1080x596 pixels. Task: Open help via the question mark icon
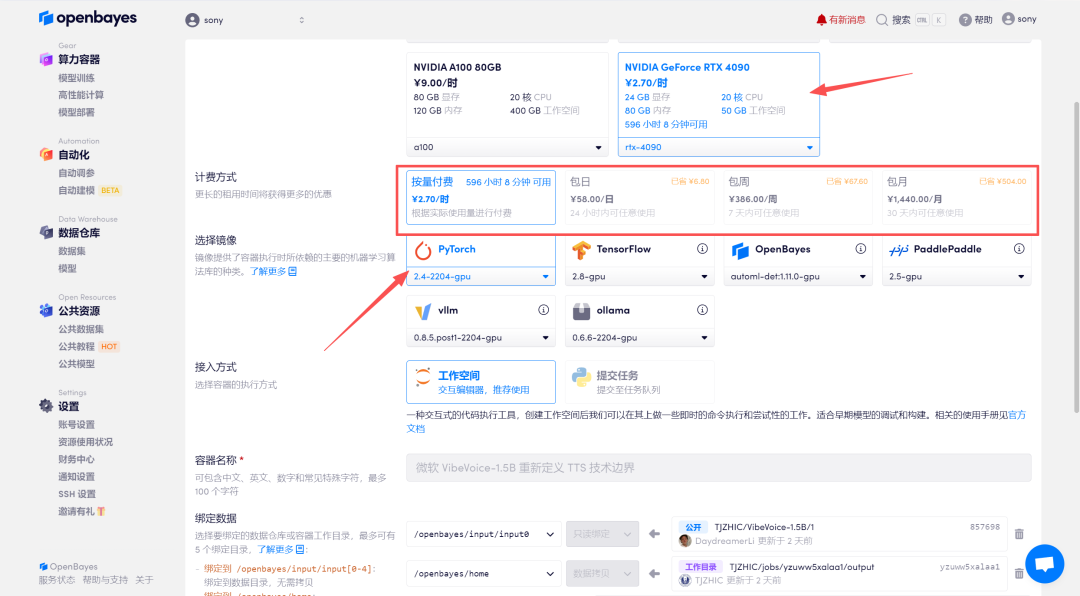(965, 19)
